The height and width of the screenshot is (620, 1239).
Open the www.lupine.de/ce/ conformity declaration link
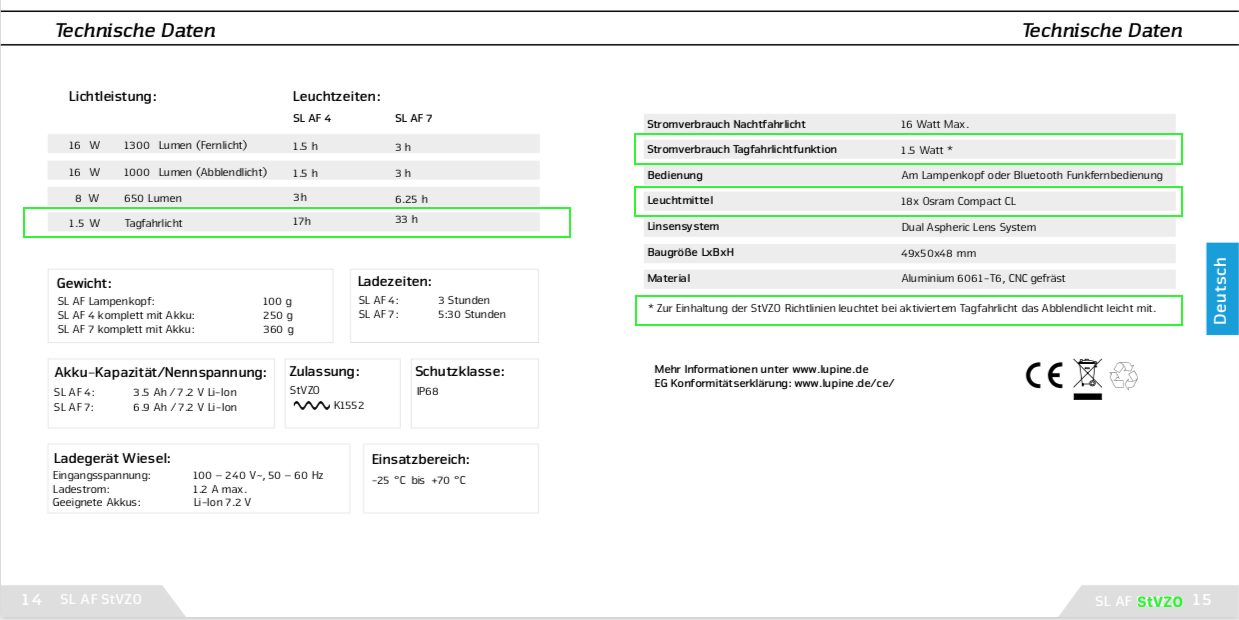click(x=844, y=383)
